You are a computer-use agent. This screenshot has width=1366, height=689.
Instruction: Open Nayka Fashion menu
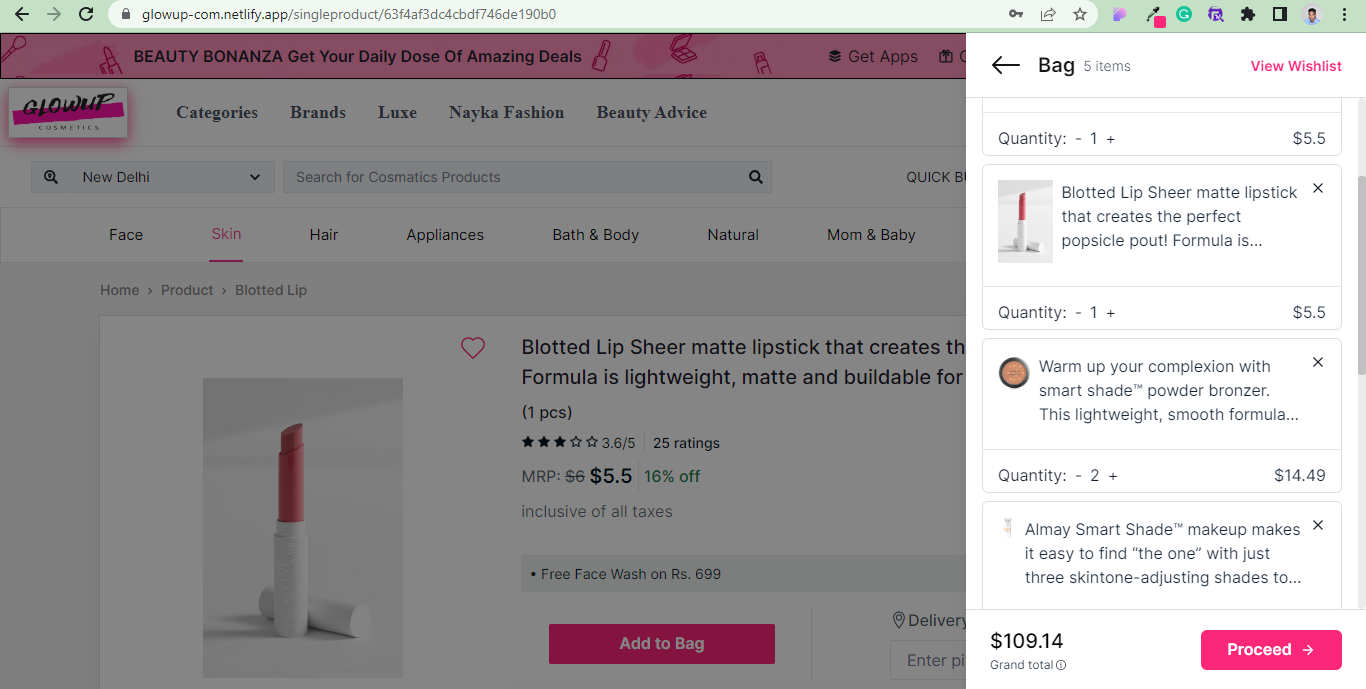(506, 112)
